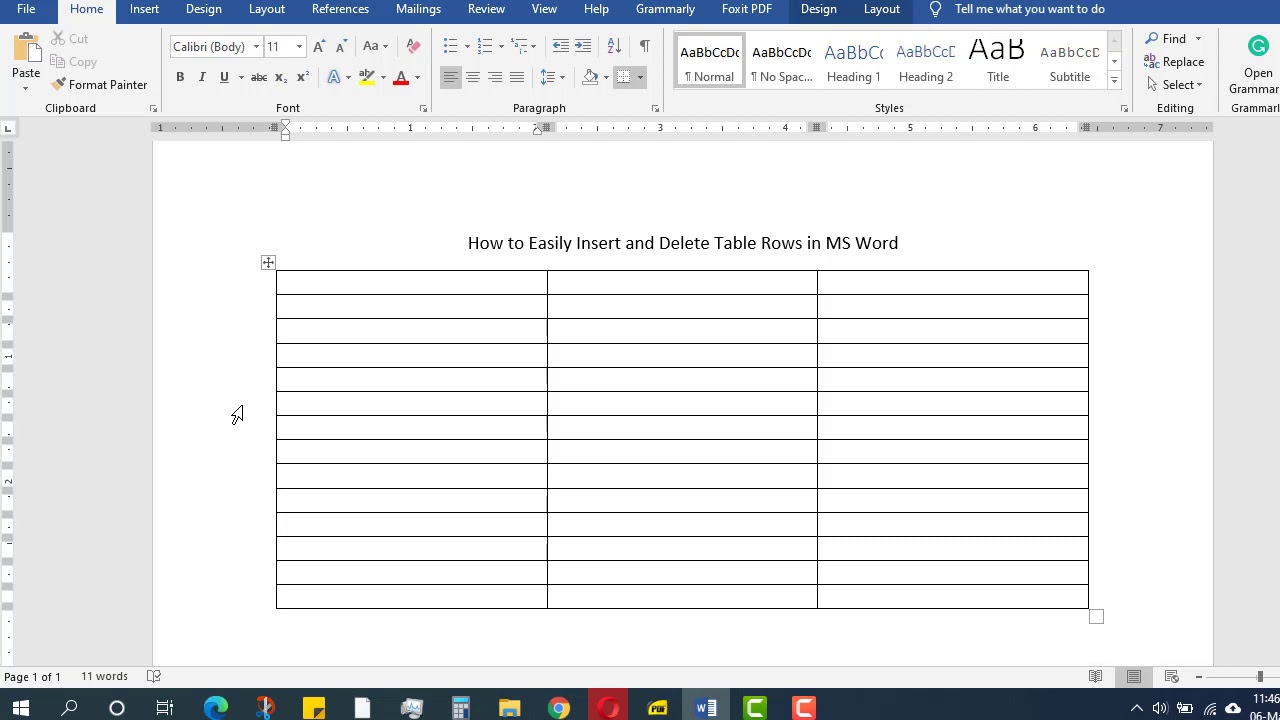Open the Insert tab
Image resolution: width=1280 pixels, height=720 pixels.
[144, 9]
